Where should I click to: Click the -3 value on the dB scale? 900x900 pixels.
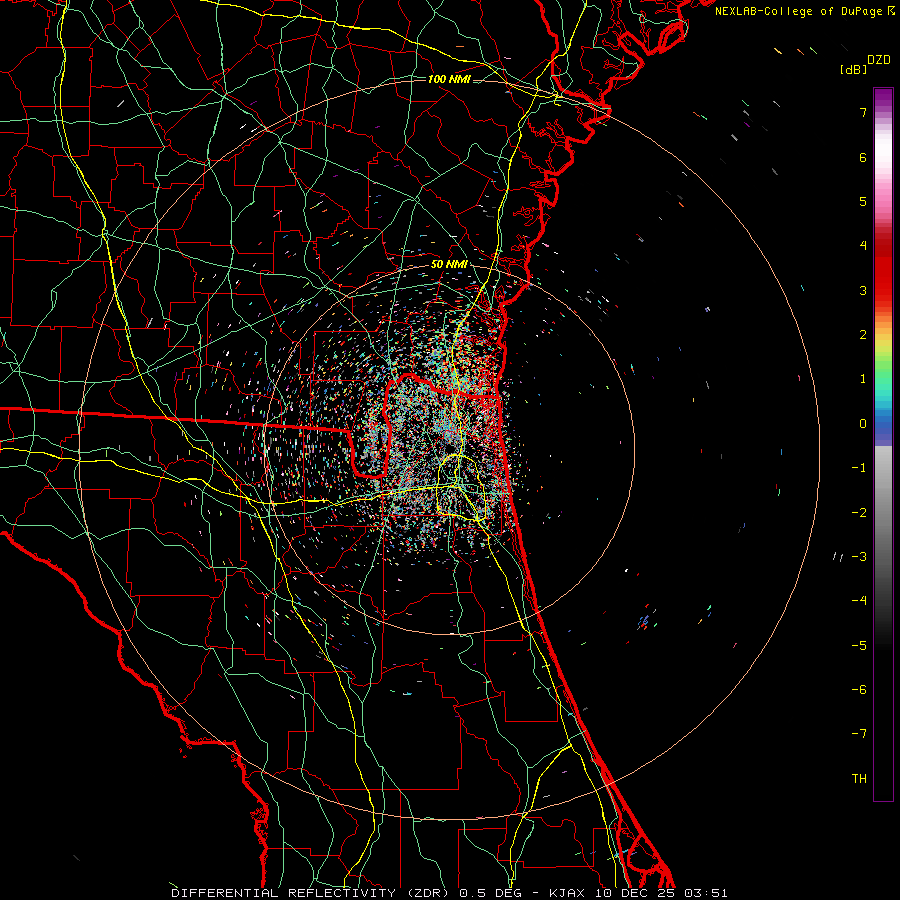[859, 557]
